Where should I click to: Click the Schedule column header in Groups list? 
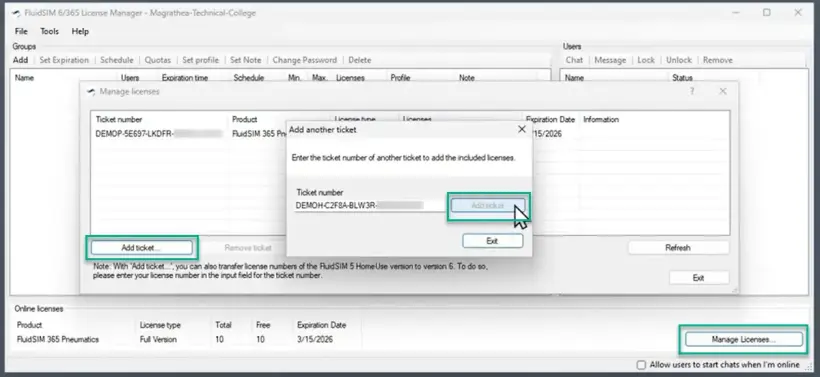click(249, 78)
